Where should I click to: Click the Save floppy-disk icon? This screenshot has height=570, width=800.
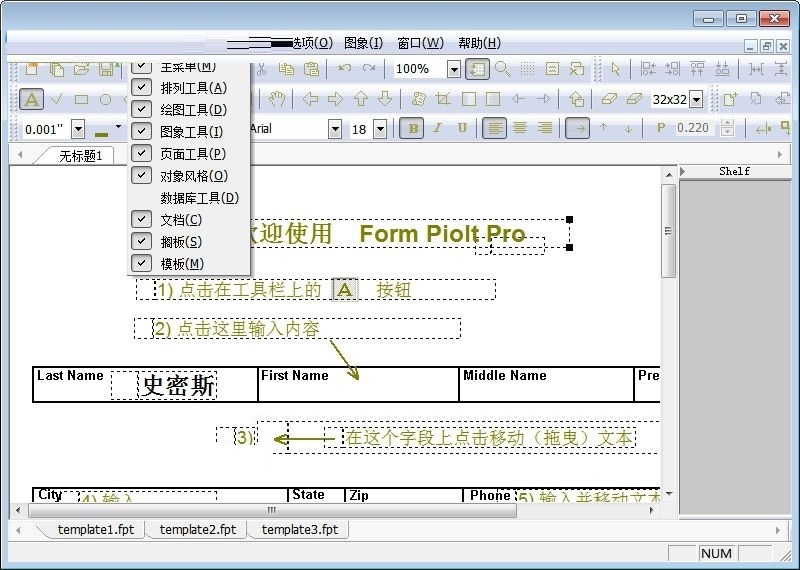tap(107, 69)
